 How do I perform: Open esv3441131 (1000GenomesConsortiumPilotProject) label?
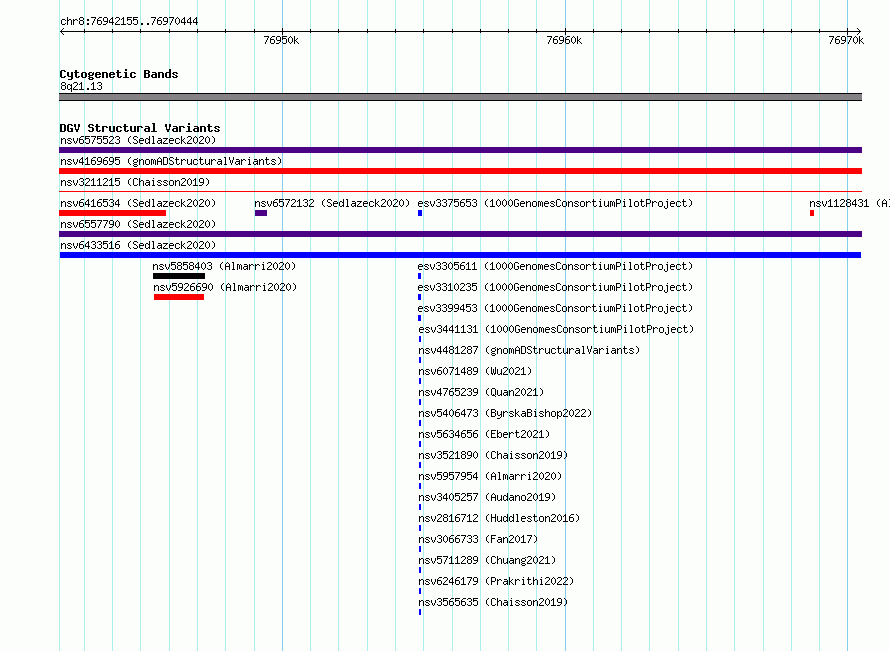(x=556, y=329)
